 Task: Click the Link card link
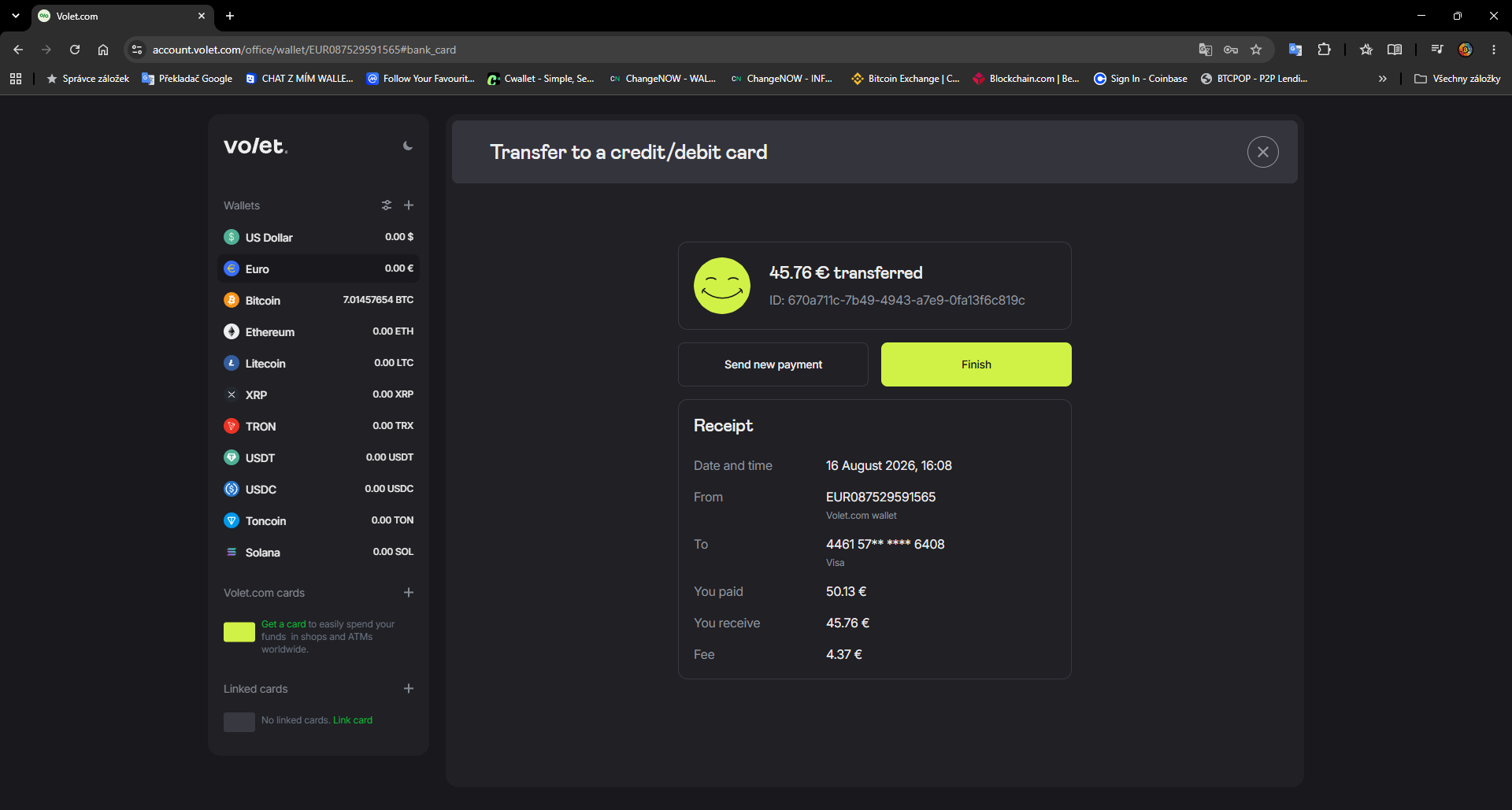[353, 720]
